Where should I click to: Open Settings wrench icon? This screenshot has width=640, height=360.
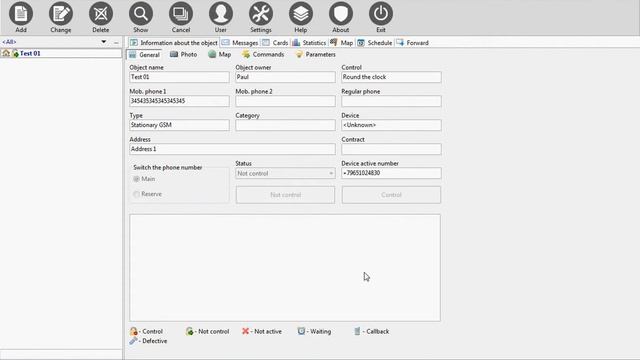pos(261,14)
